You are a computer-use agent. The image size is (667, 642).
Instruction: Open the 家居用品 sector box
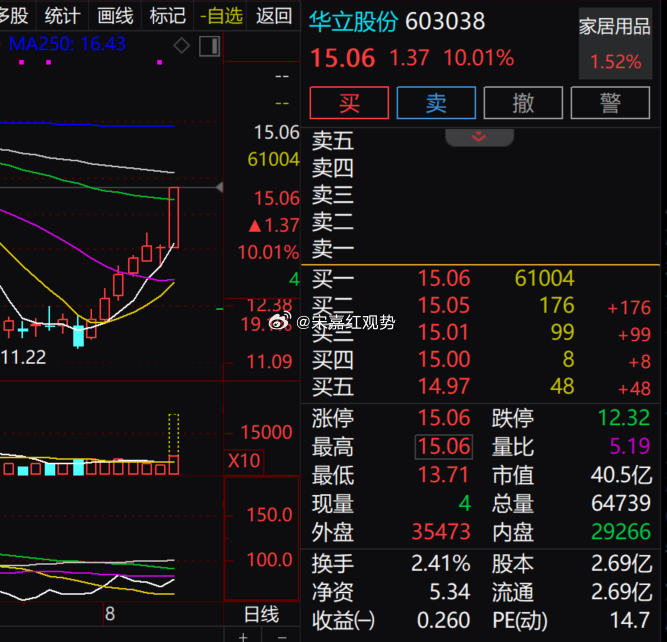[615, 43]
